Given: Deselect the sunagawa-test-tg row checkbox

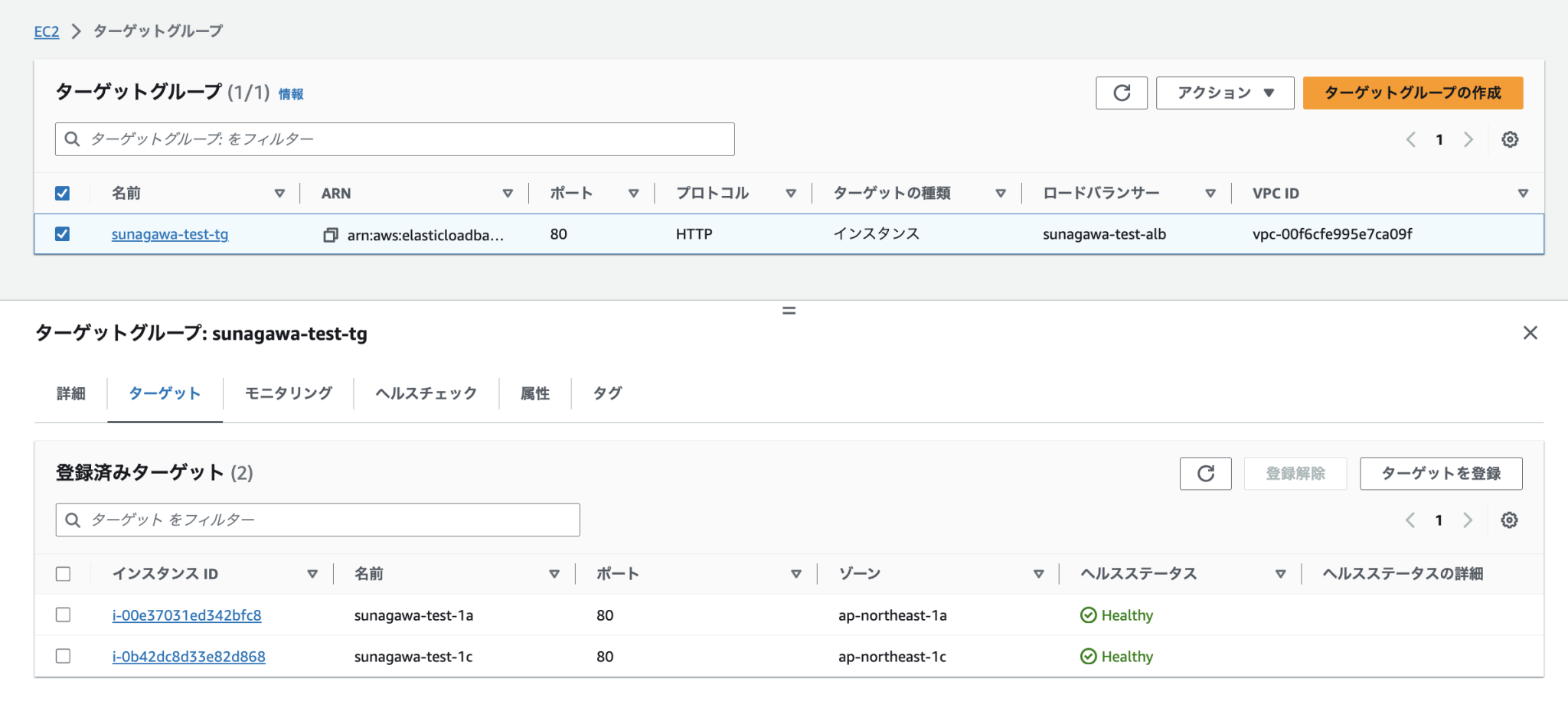Looking at the screenshot, I should point(63,234).
